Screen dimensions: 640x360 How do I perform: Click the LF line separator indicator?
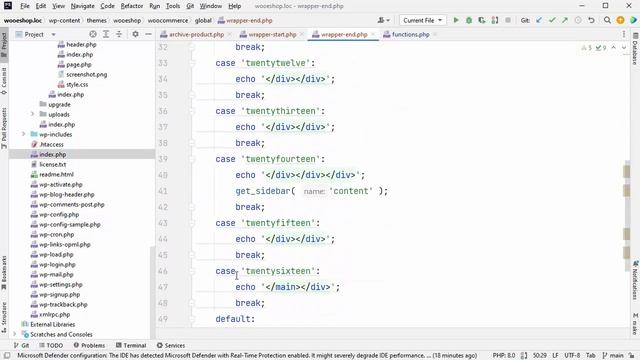(x=556, y=356)
